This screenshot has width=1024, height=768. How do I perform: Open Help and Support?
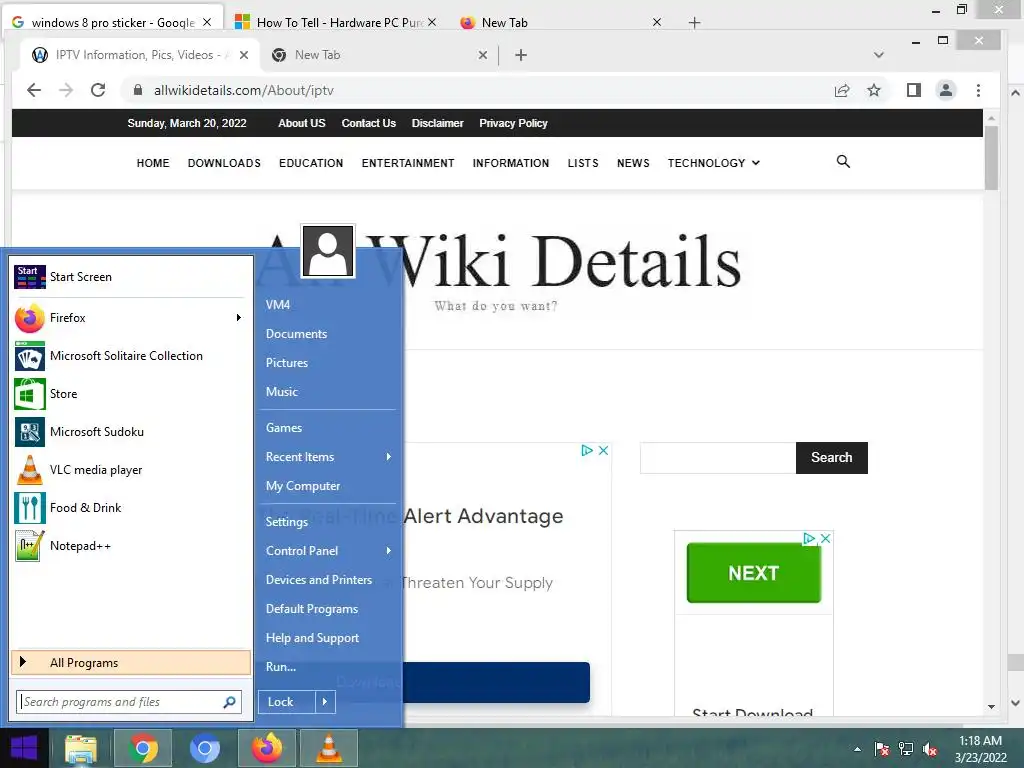[x=312, y=638]
